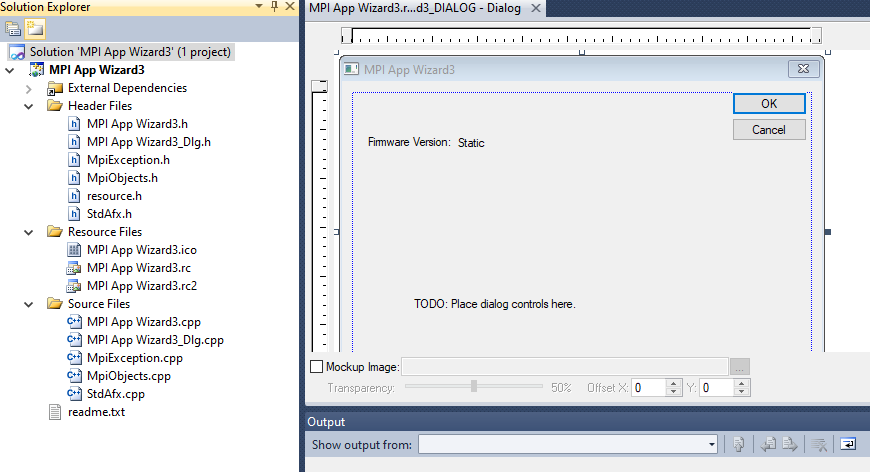
Task: Select the file name MPI App Wizard3.h
Action: point(137,124)
